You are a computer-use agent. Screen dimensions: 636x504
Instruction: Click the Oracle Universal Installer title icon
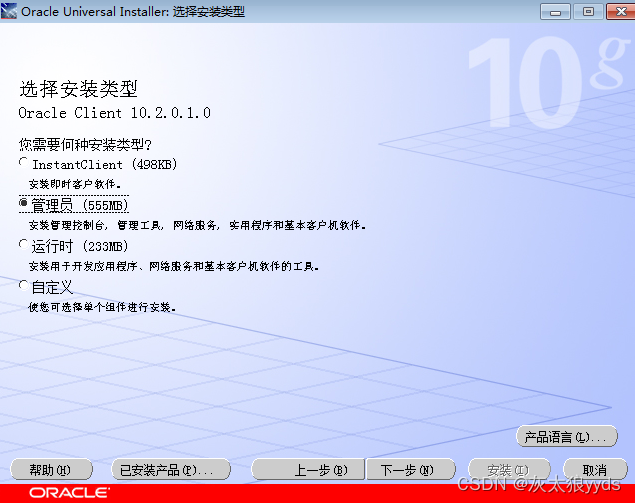[x=9, y=11]
